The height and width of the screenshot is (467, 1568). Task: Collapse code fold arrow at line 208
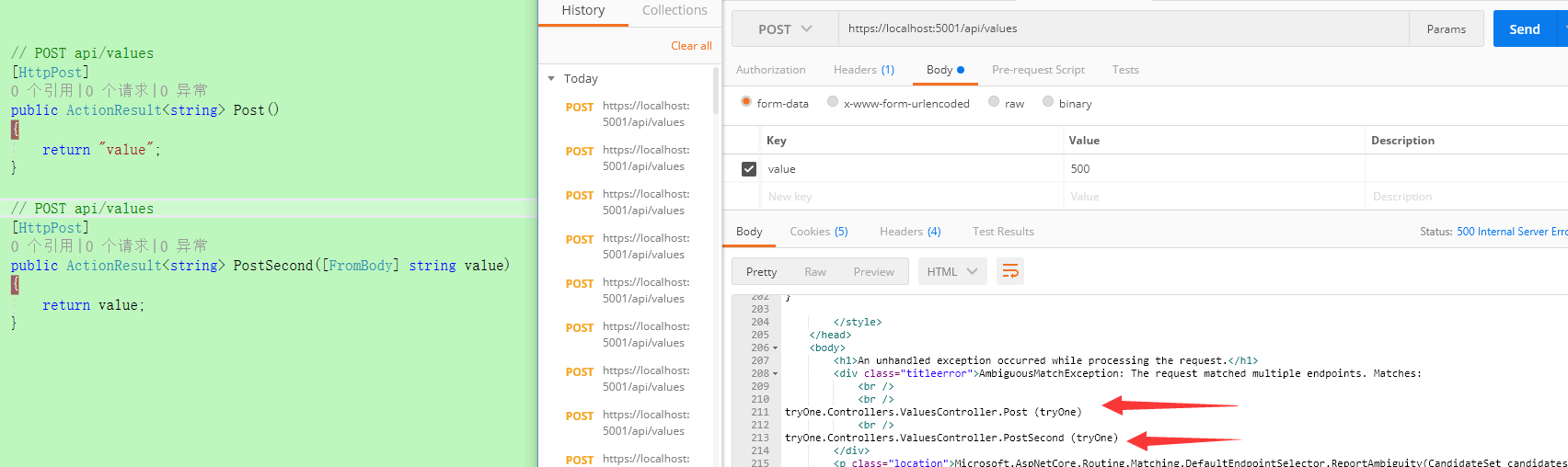[x=776, y=374]
